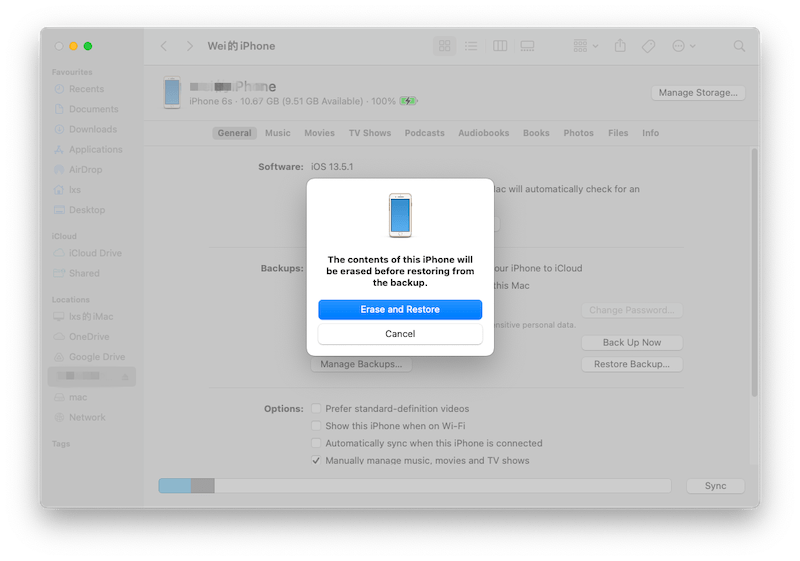The height and width of the screenshot is (561, 800).
Task: Open the group-by dropdown in toolbar
Action: 585,46
